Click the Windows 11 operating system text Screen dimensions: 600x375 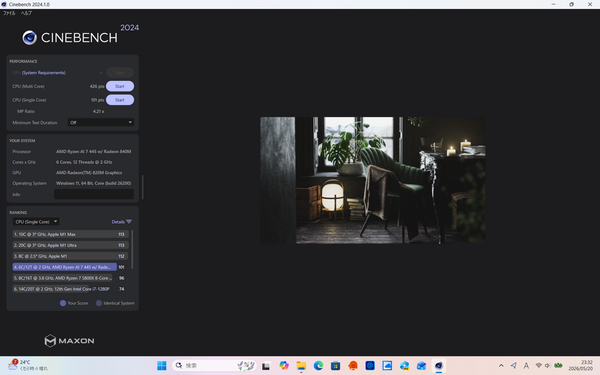point(94,183)
